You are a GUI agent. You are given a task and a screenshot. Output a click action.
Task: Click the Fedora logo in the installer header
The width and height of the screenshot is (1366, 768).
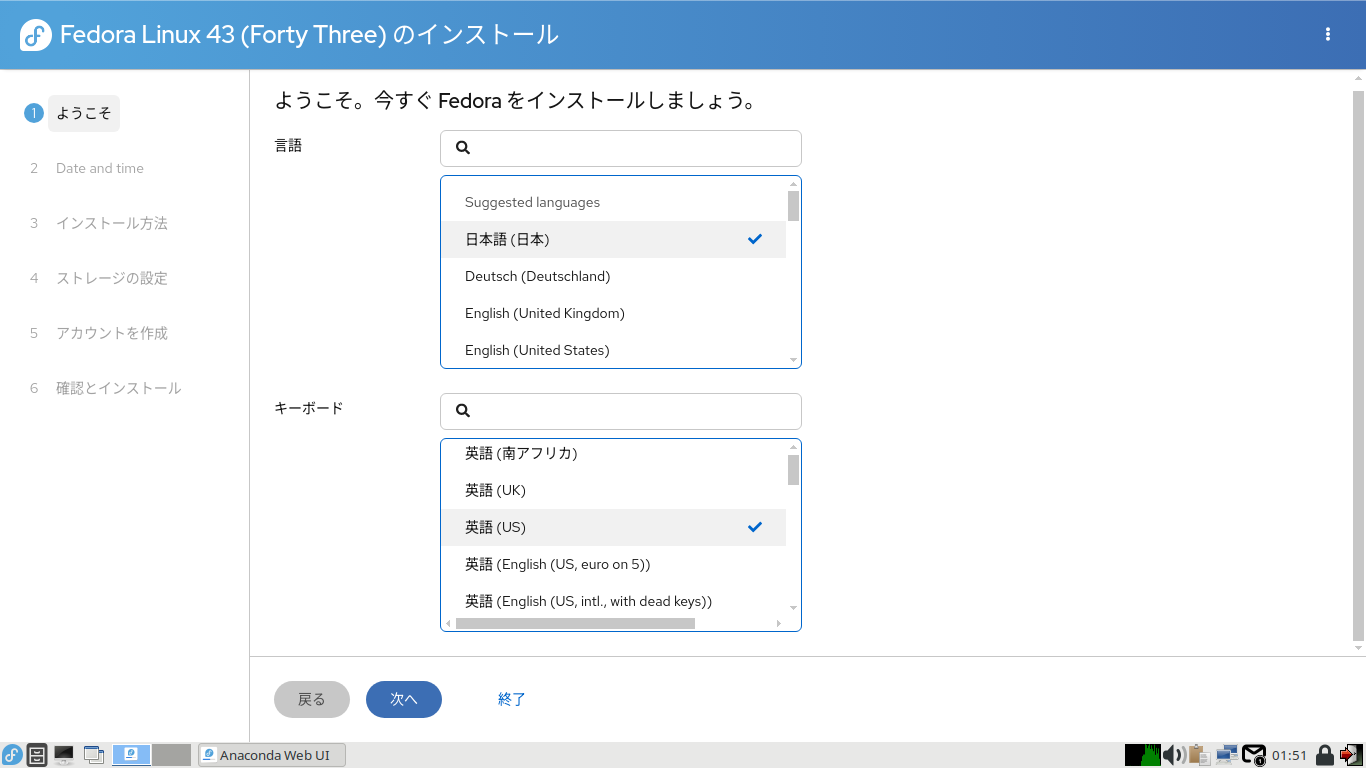tap(36, 35)
